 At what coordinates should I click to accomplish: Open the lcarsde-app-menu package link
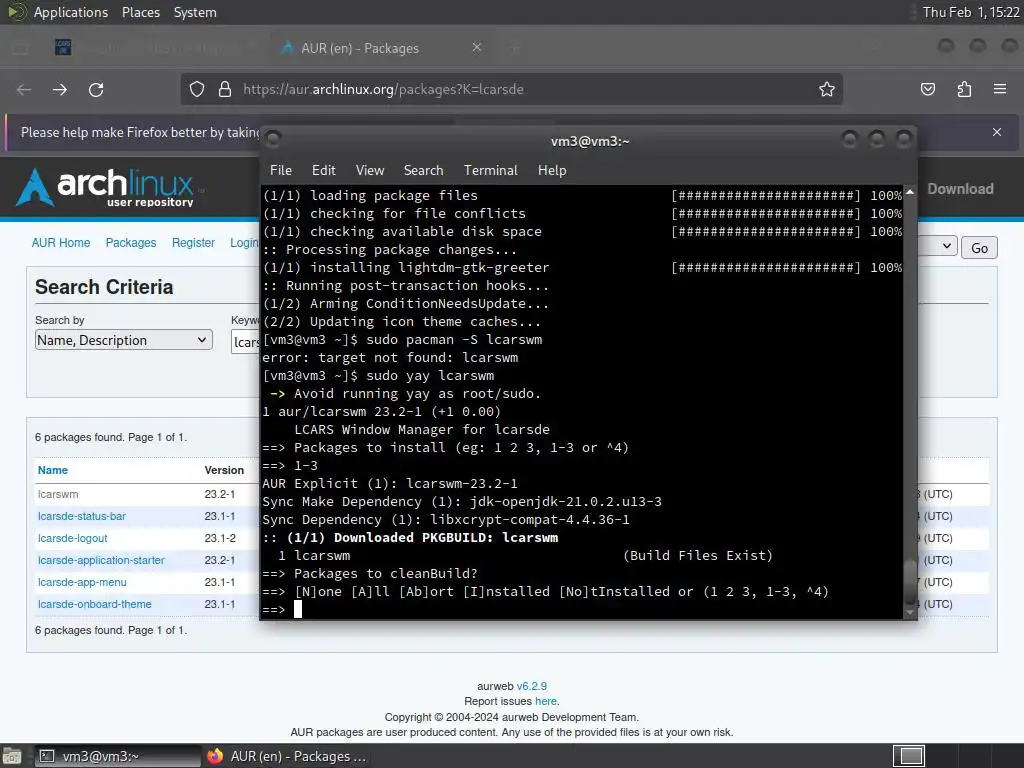[x=82, y=583]
